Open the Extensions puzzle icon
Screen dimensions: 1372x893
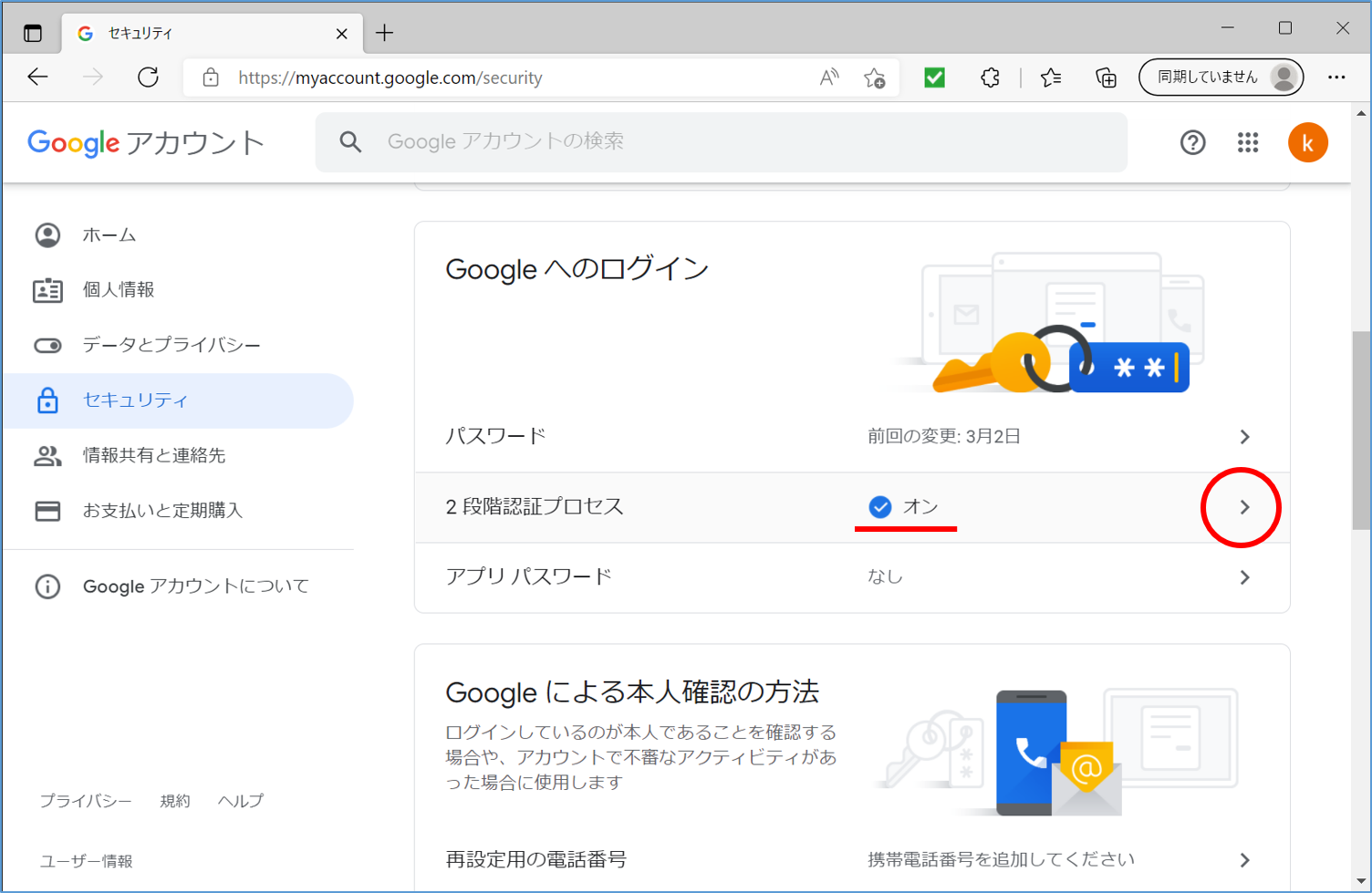coord(991,78)
